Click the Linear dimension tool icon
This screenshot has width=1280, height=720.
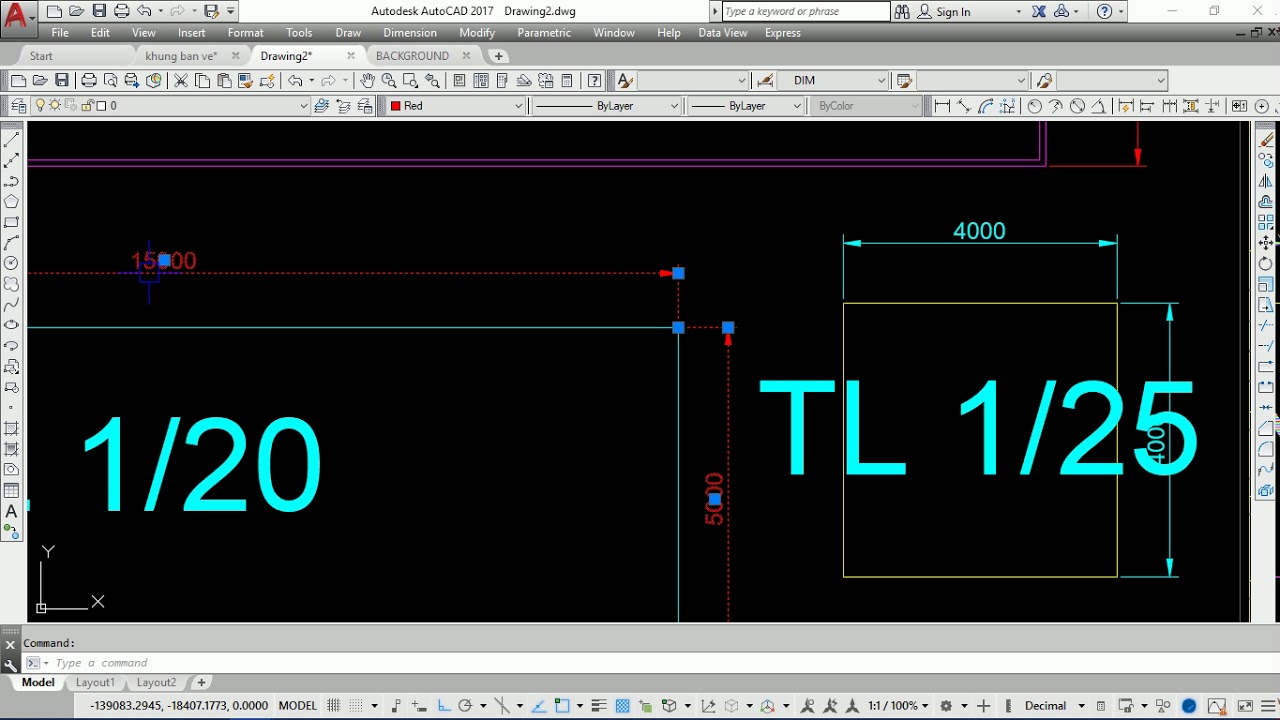(x=942, y=105)
